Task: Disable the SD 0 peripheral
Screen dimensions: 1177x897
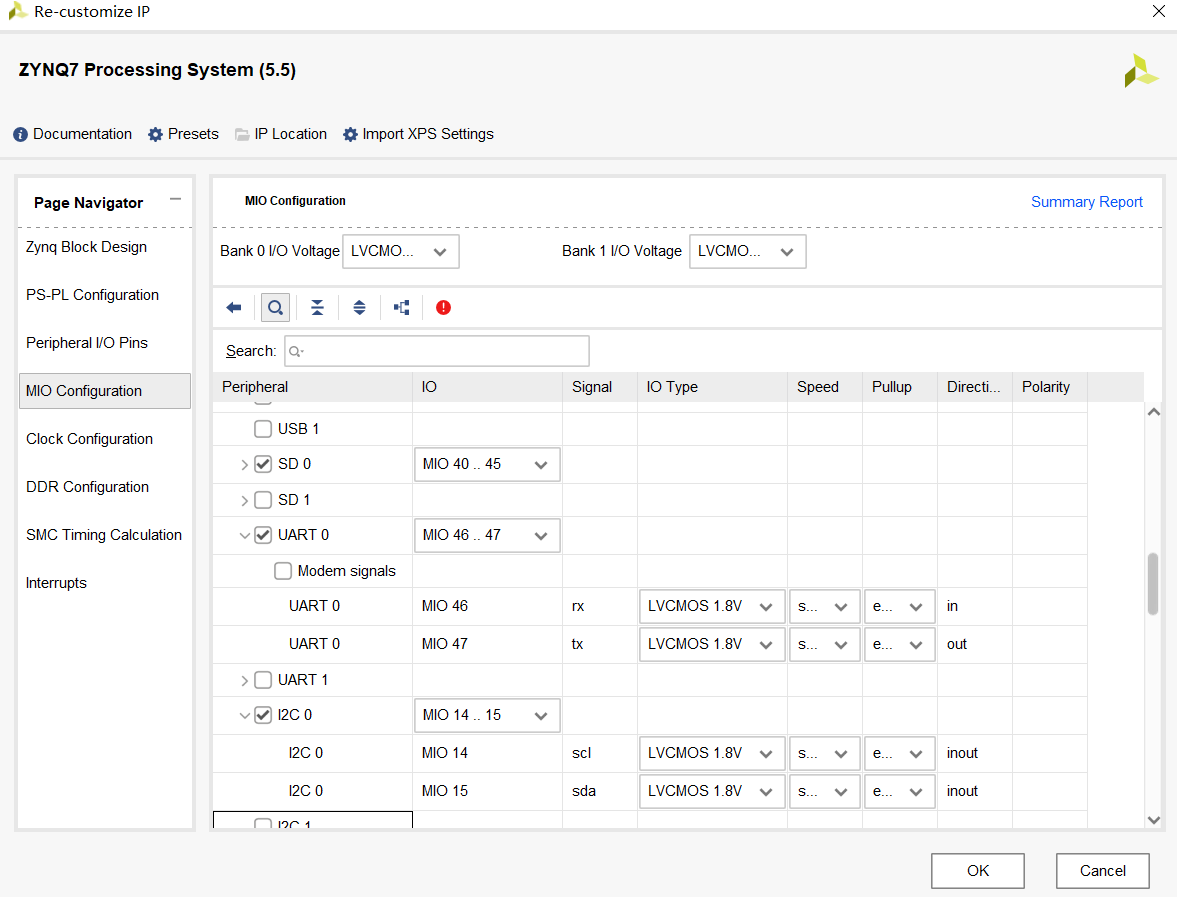Action: (262, 463)
